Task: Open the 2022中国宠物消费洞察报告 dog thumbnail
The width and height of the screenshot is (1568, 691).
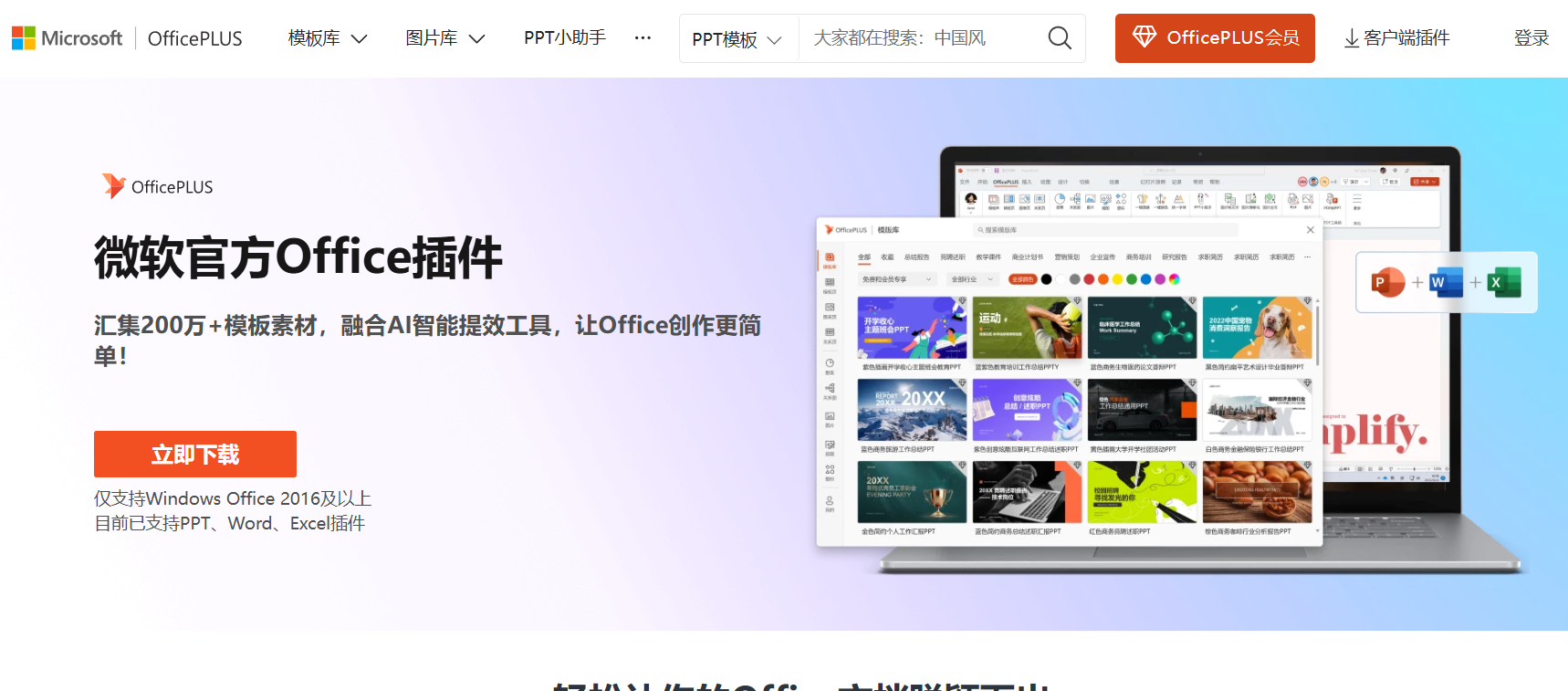Action: click(1257, 328)
